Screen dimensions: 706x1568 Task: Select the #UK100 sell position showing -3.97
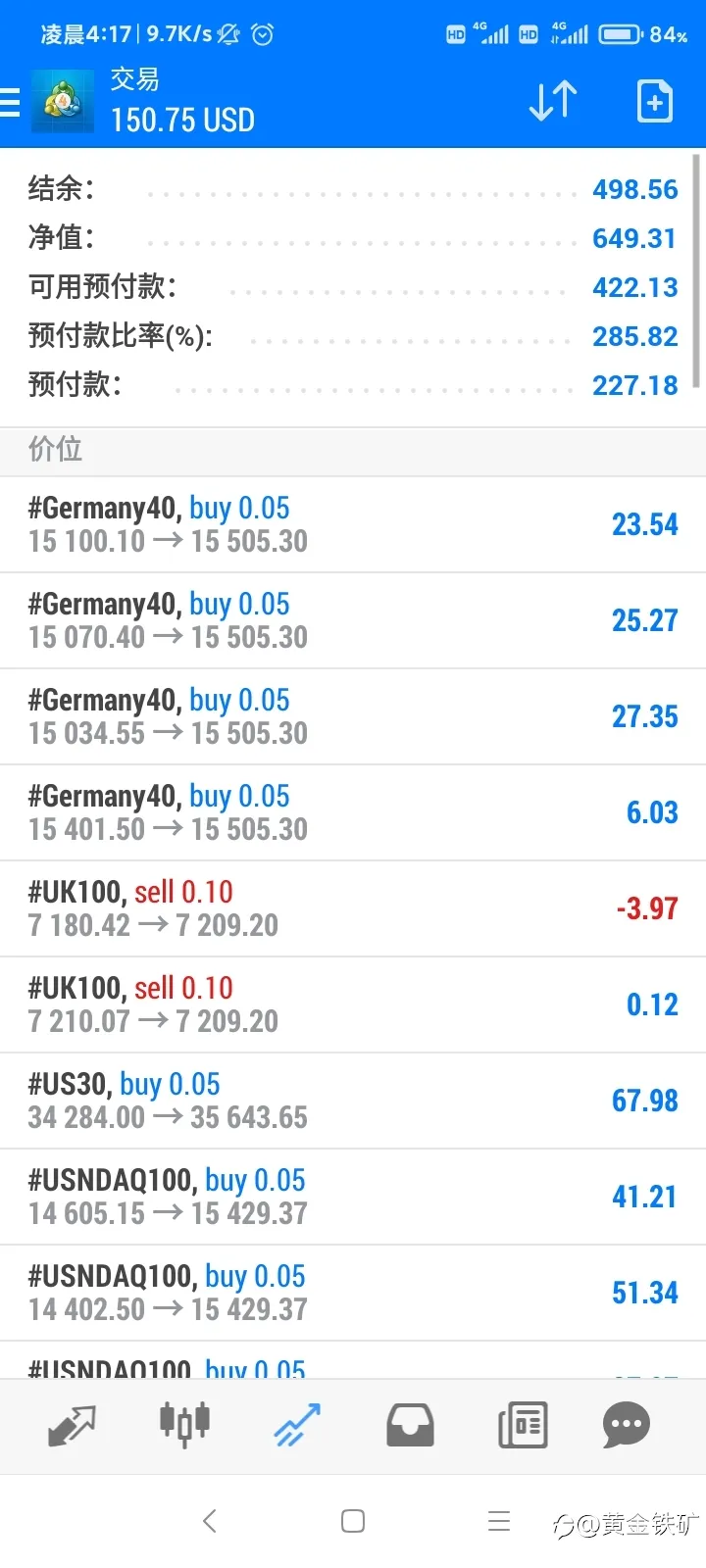coord(353,908)
